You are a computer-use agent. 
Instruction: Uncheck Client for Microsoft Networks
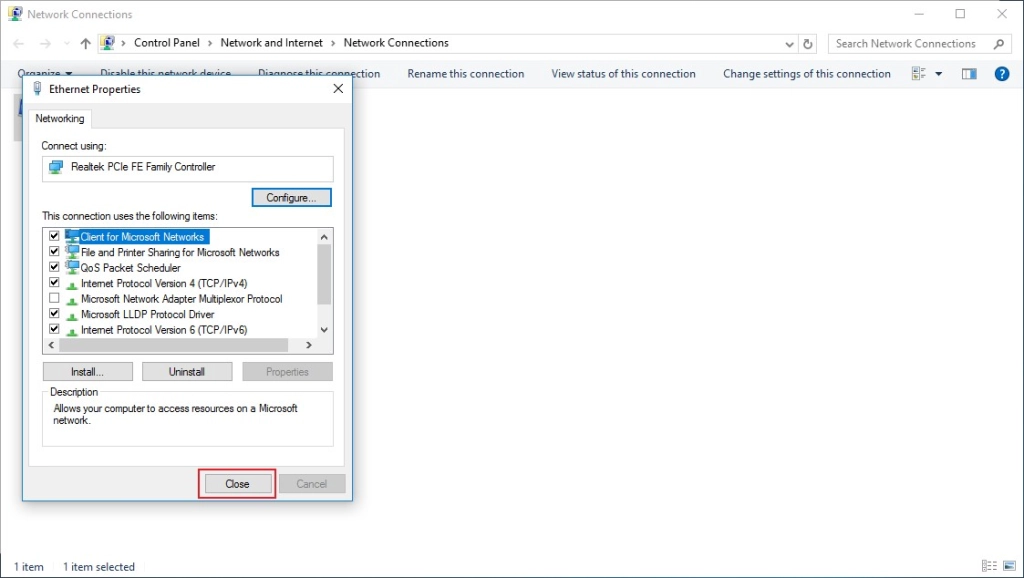[54, 237]
